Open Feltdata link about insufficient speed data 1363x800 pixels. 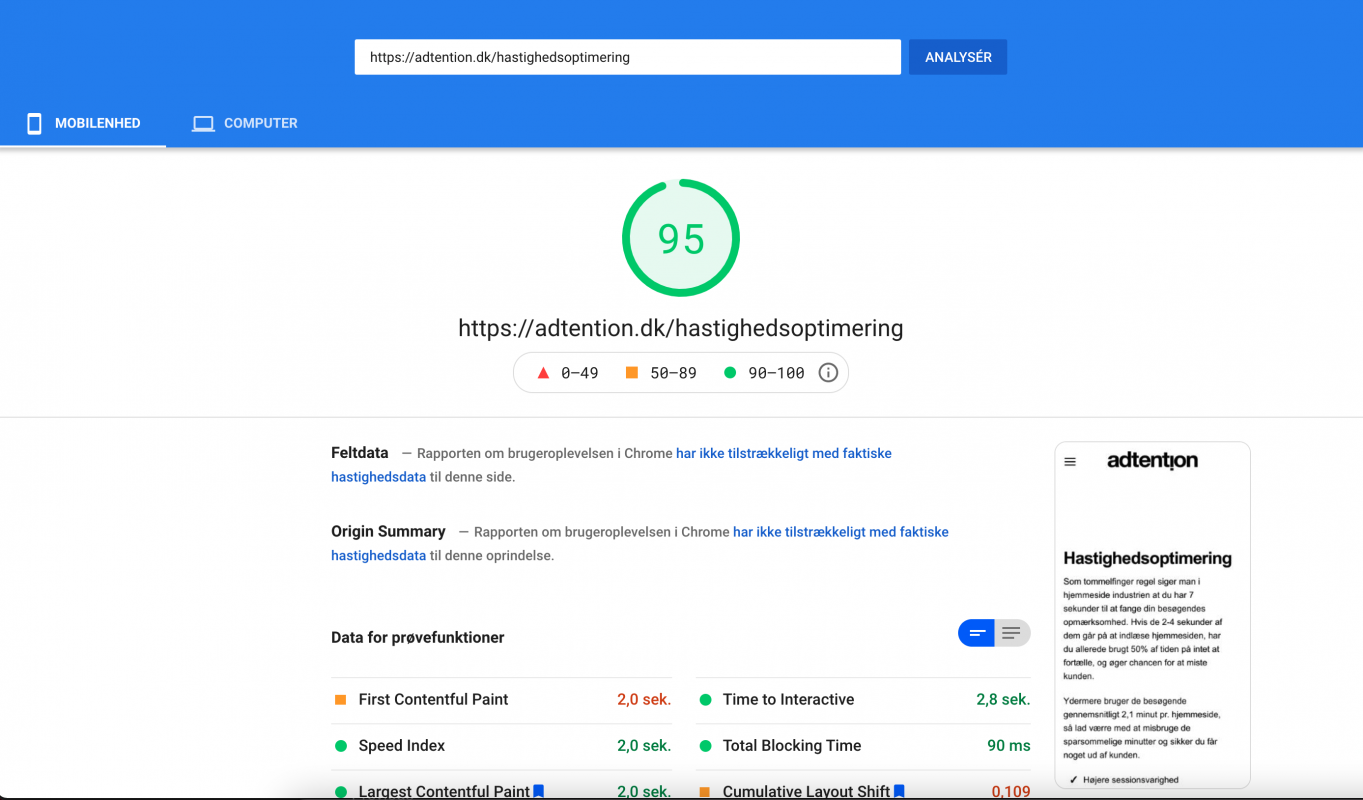tap(783, 453)
